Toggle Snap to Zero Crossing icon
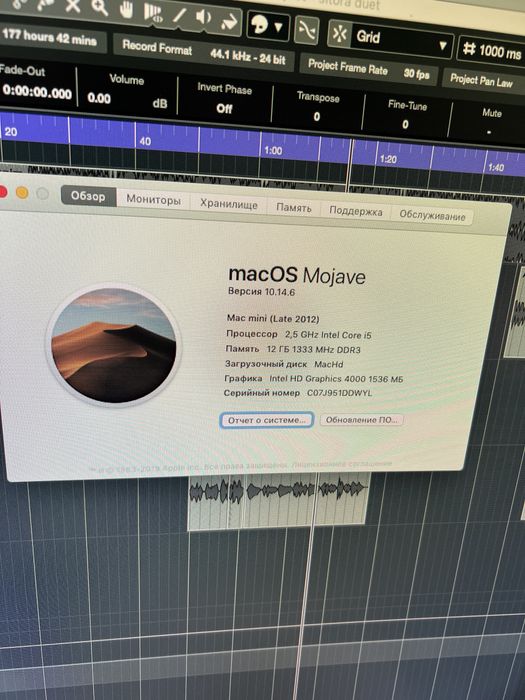Image resolution: width=525 pixels, height=700 pixels. (x=306, y=30)
